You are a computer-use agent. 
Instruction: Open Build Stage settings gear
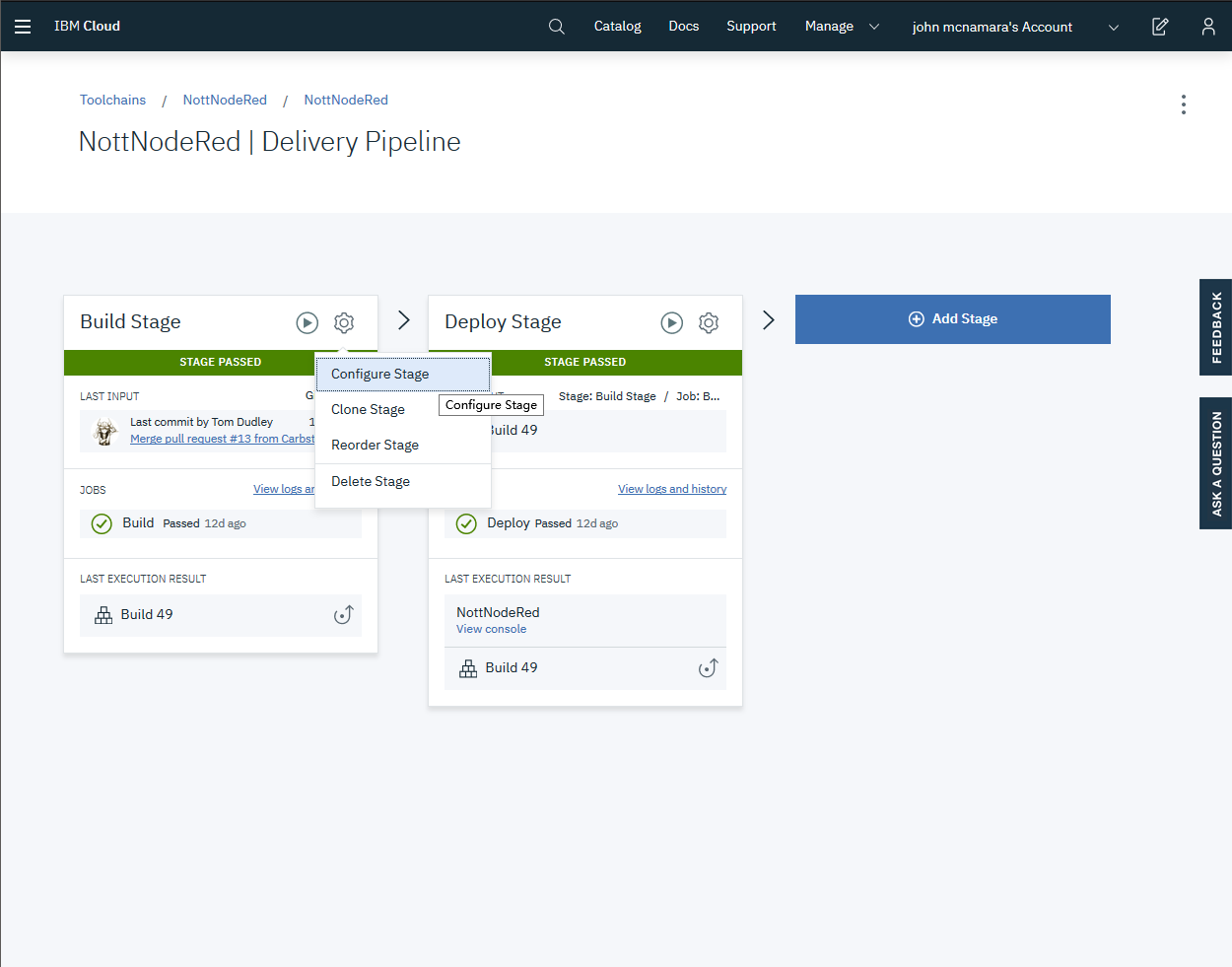pos(344,322)
